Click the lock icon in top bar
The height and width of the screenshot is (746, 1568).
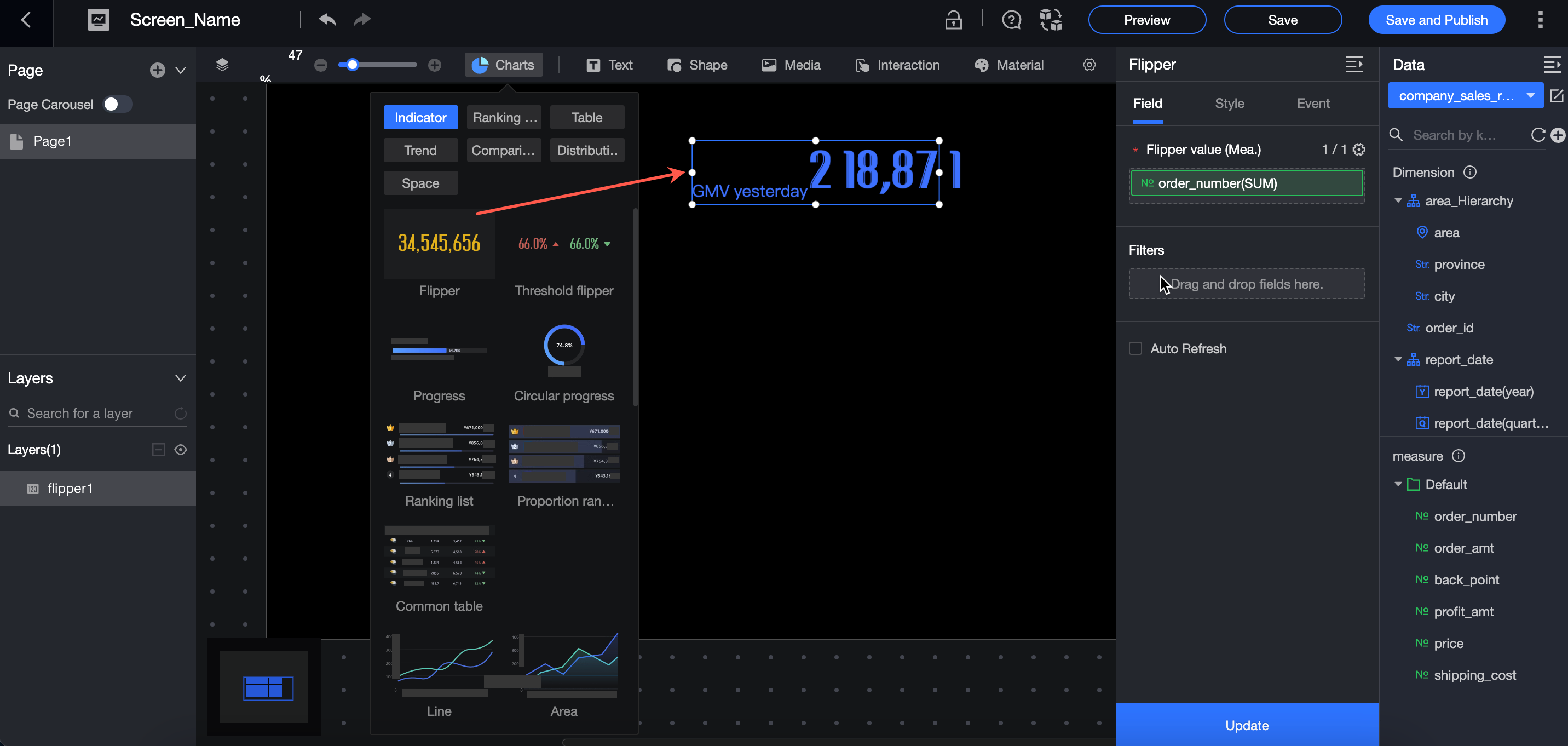point(953,20)
